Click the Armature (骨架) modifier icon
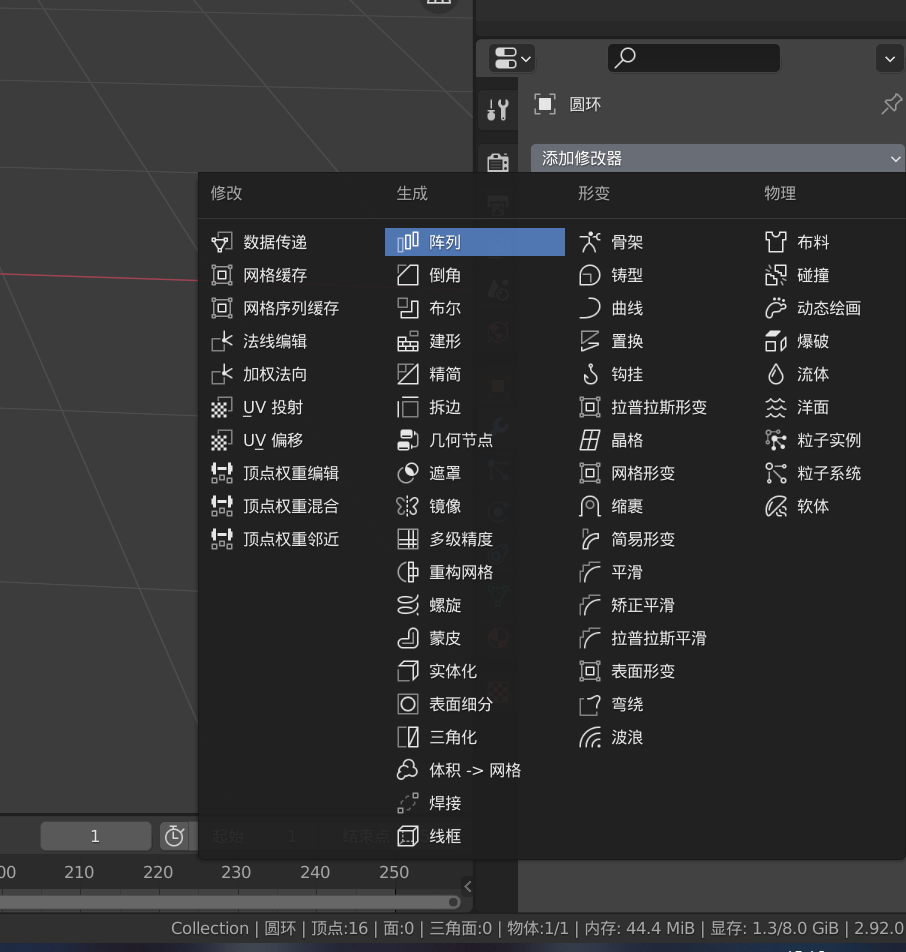 590,242
